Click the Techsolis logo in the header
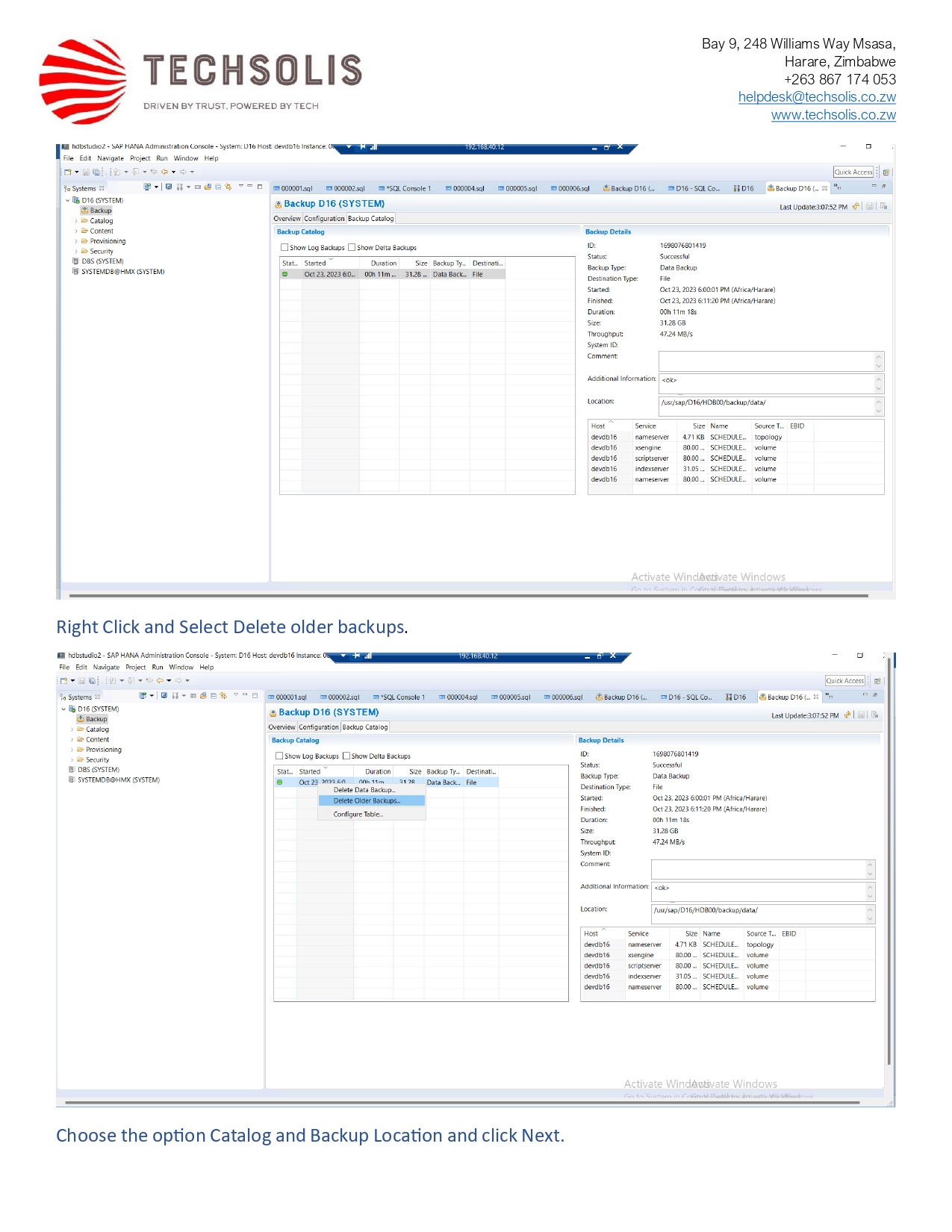Screen dimensions: 952x1232 200,80
